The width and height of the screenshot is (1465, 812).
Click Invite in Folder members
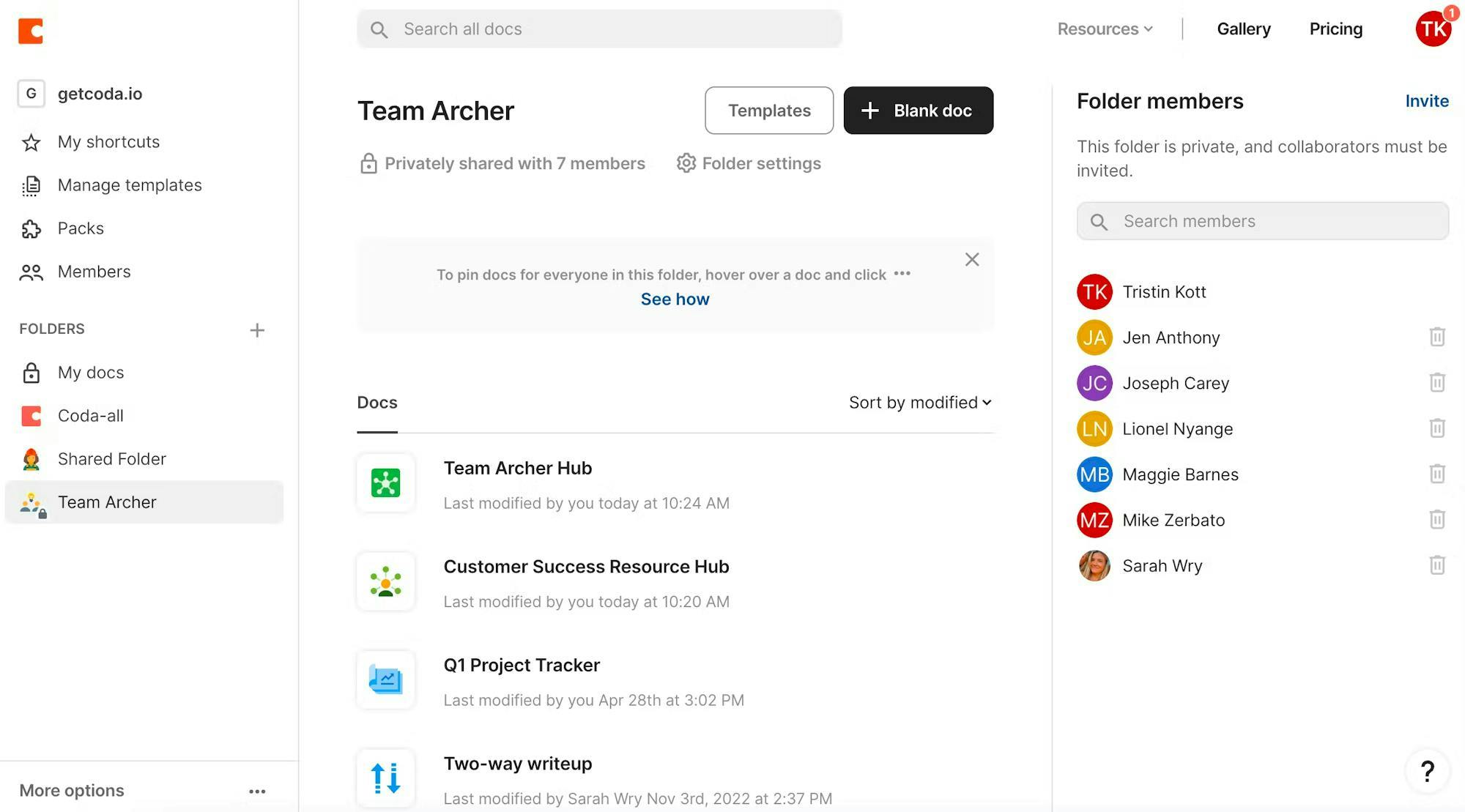click(1427, 101)
